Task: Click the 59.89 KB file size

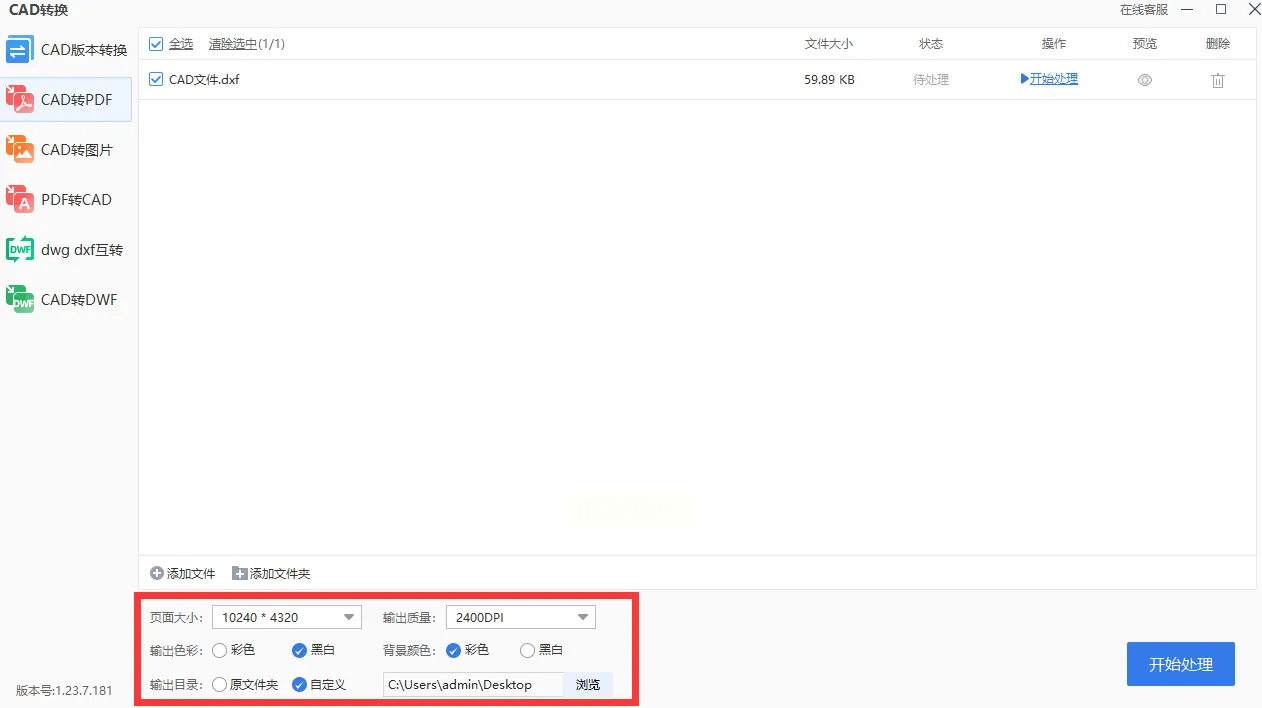Action: [x=829, y=80]
